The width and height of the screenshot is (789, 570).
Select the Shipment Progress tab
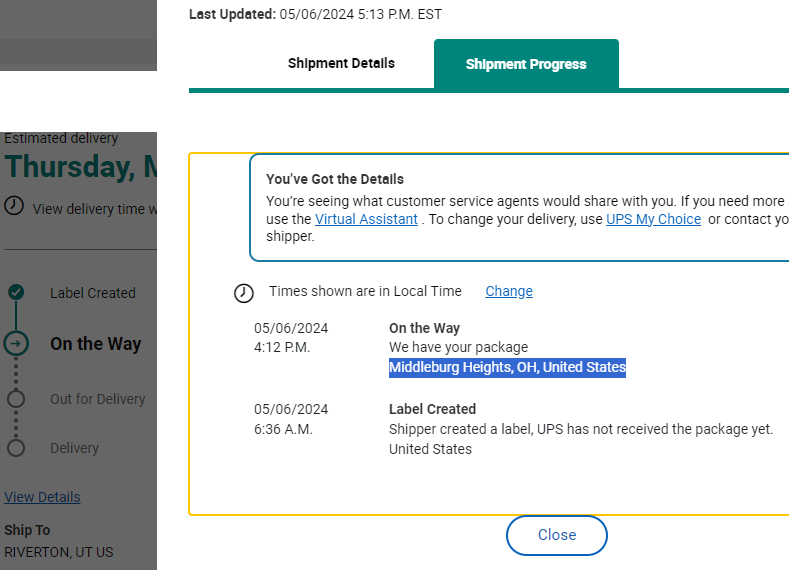coord(526,64)
